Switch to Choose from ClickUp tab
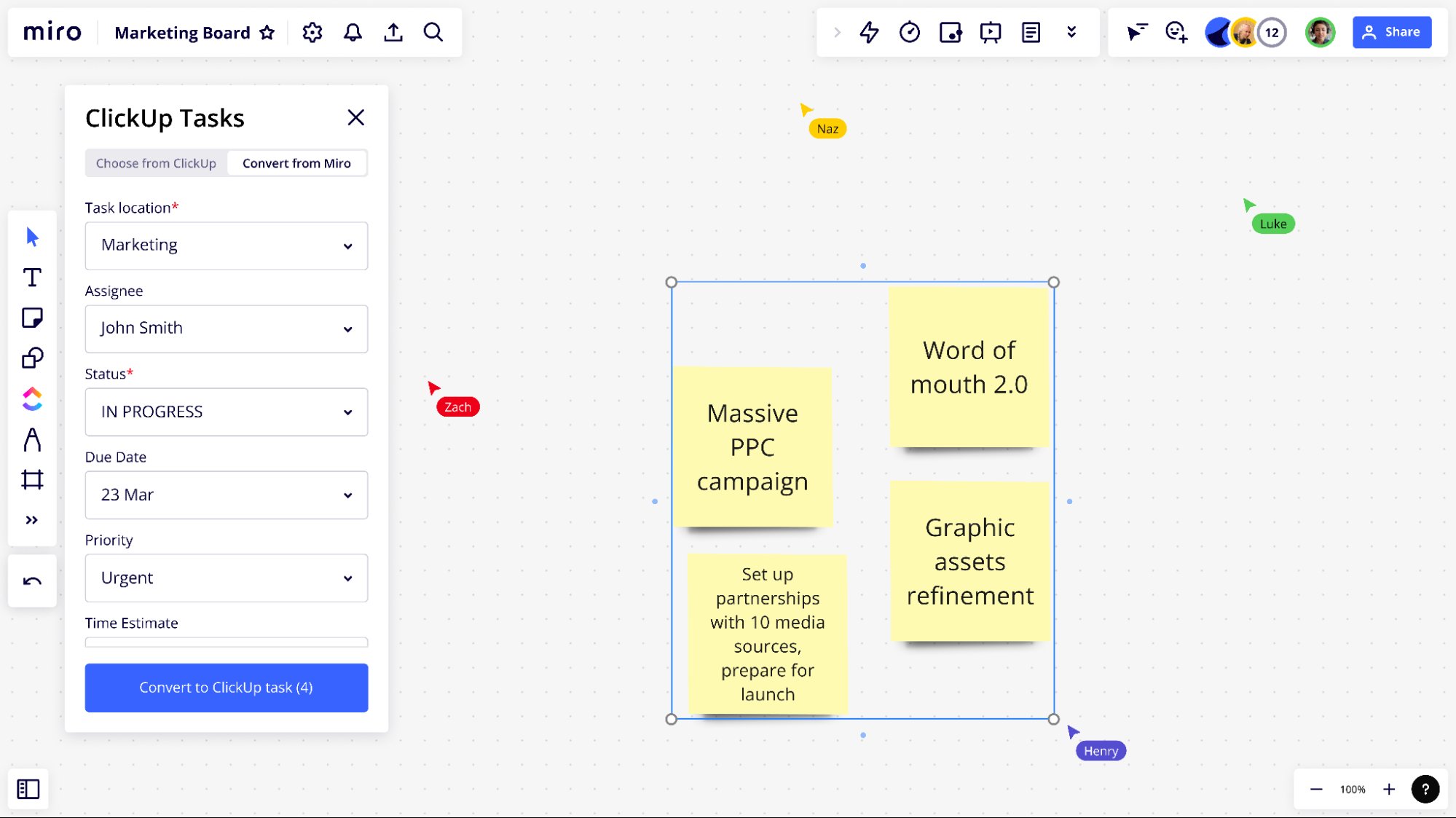The height and width of the screenshot is (818, 1456). [156, 163]
